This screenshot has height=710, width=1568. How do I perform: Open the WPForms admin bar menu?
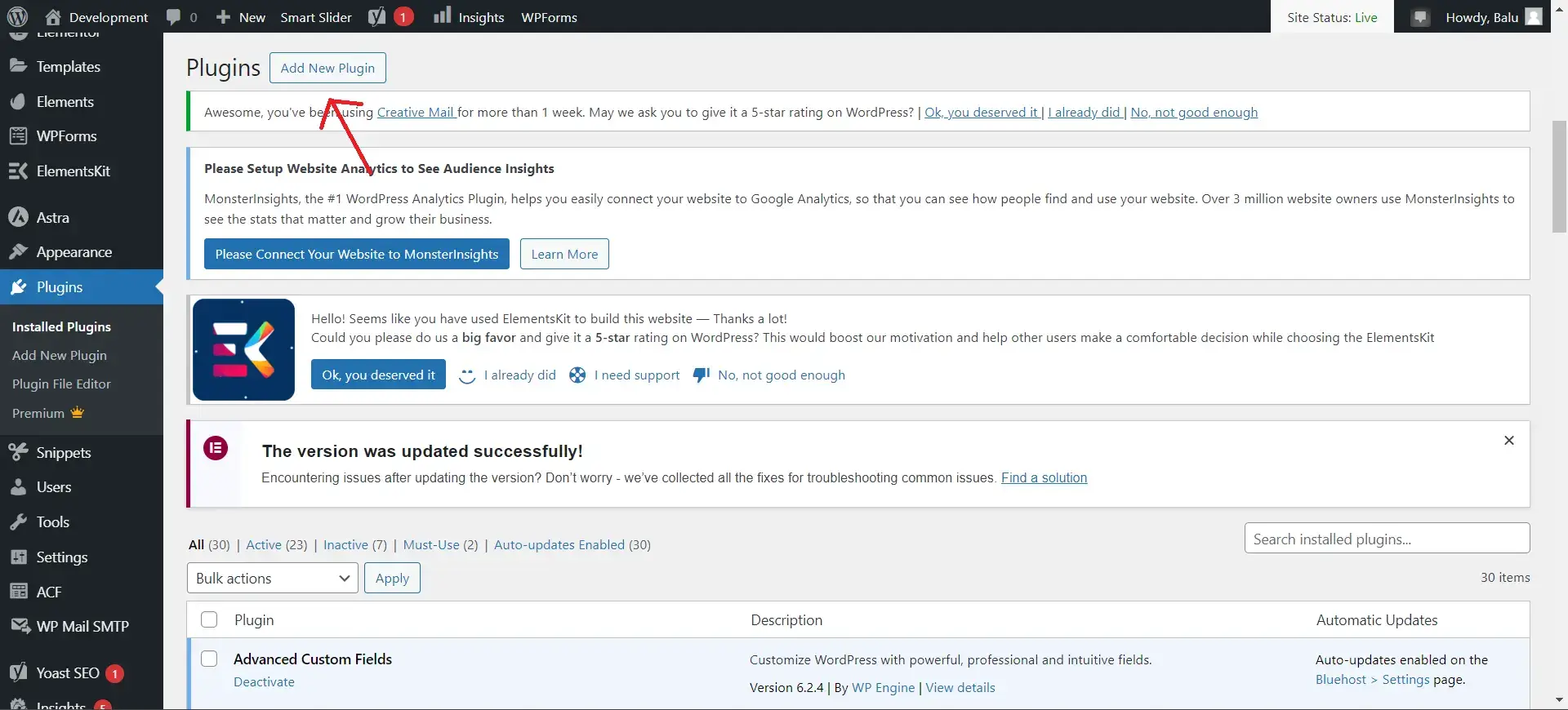(x=549, y=17)
